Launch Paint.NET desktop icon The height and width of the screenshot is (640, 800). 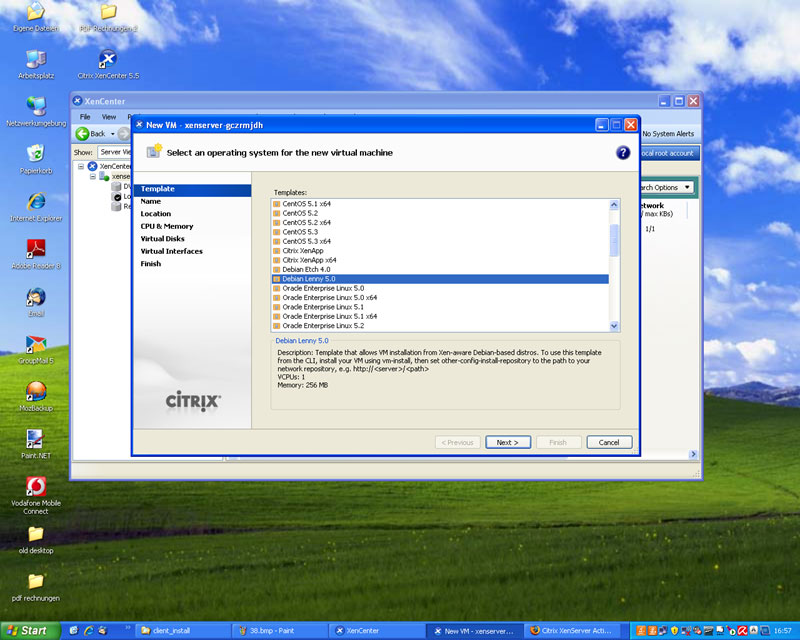click(36, 439)
